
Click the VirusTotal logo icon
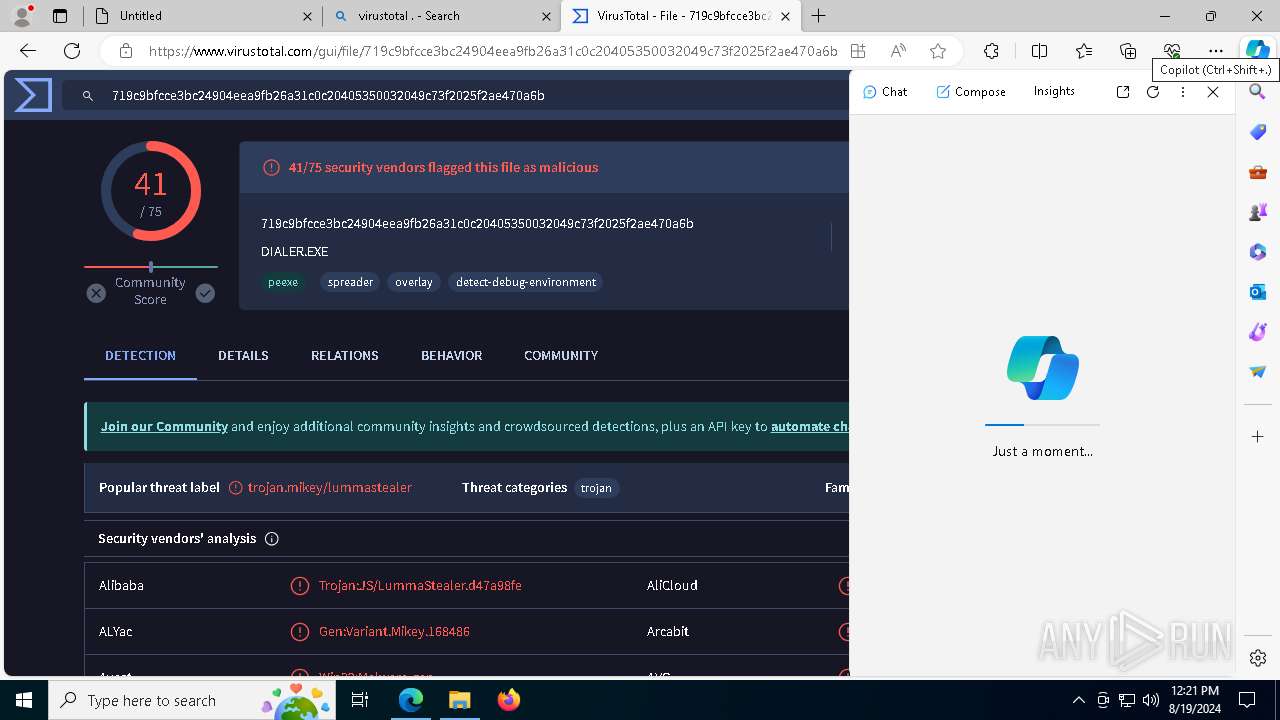(33, 95)
